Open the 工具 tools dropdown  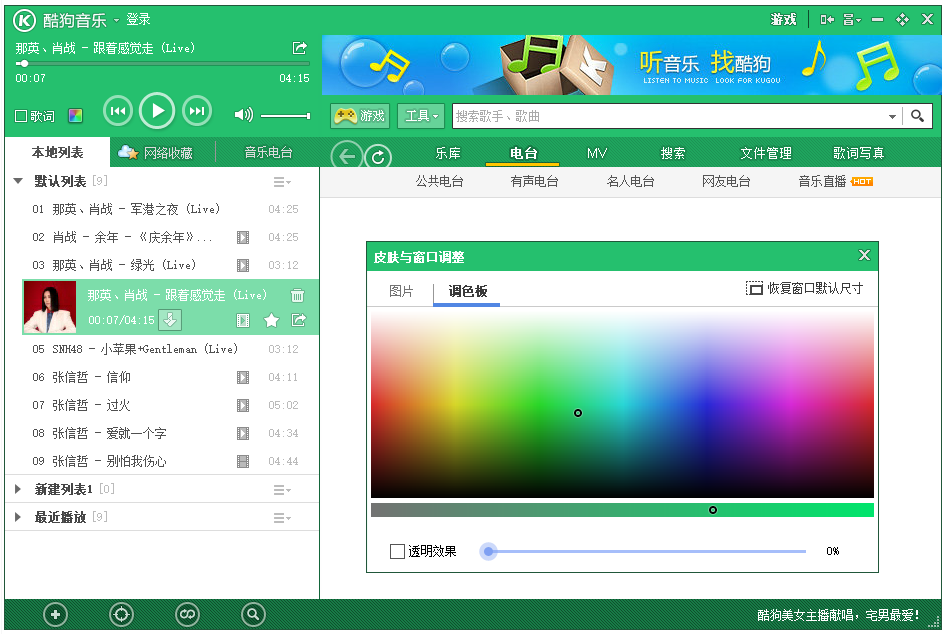coord(421,116)
